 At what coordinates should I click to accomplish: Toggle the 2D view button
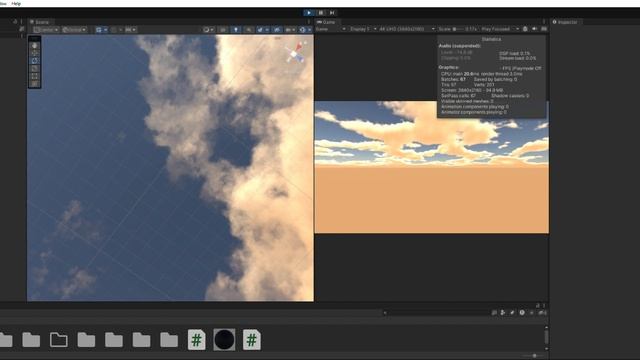coord(223,30)
